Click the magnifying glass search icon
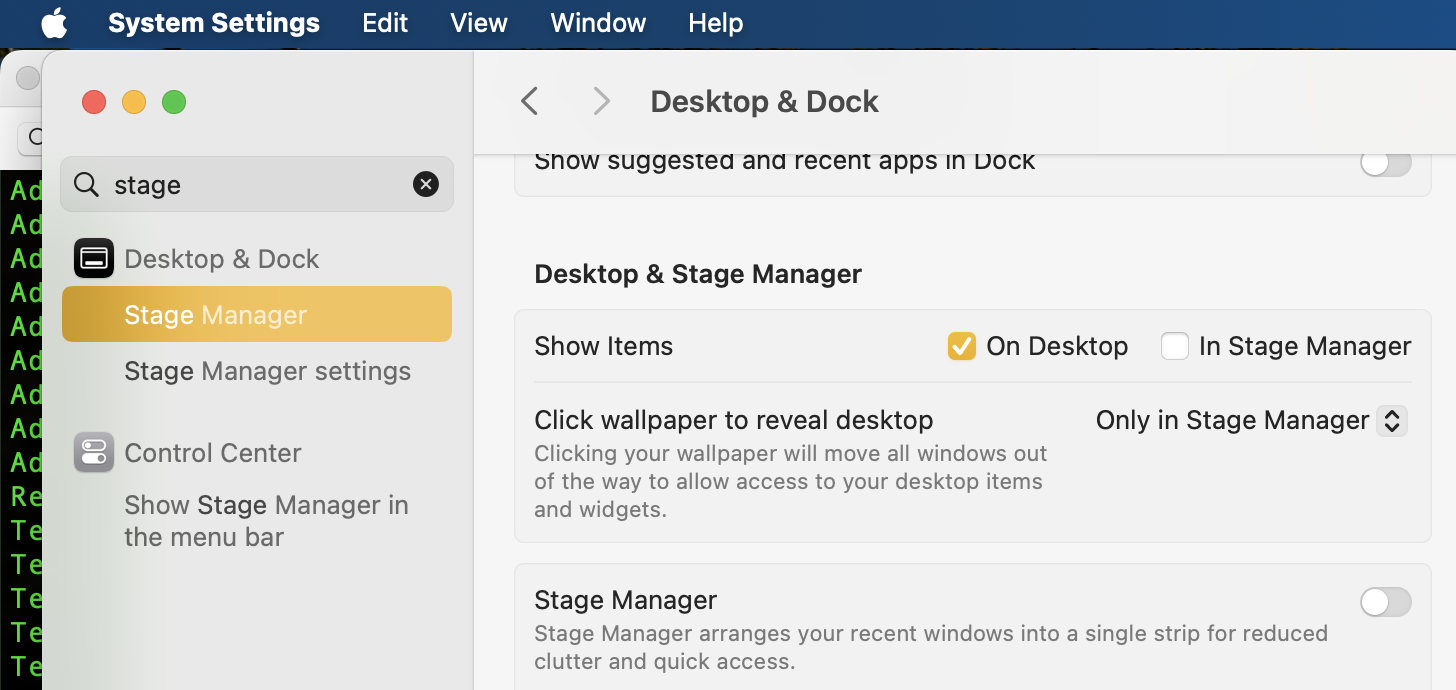Screen dimensions: 1456x690 pyautogui.click(x=87, y=184)
